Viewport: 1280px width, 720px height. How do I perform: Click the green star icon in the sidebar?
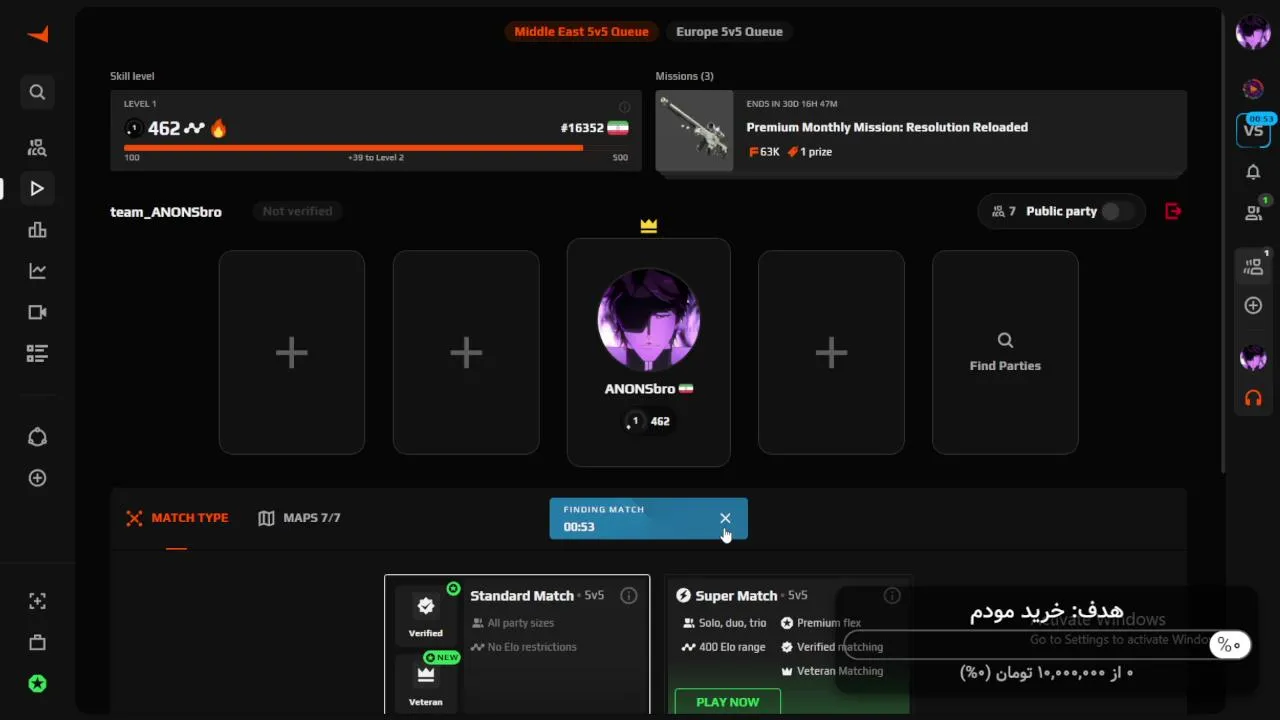[x=37, y=684]
